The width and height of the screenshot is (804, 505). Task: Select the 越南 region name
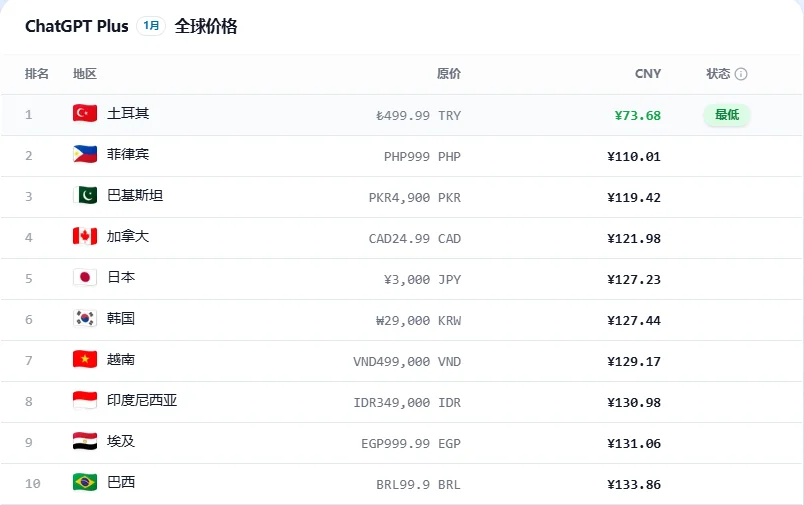pos(121,359)
